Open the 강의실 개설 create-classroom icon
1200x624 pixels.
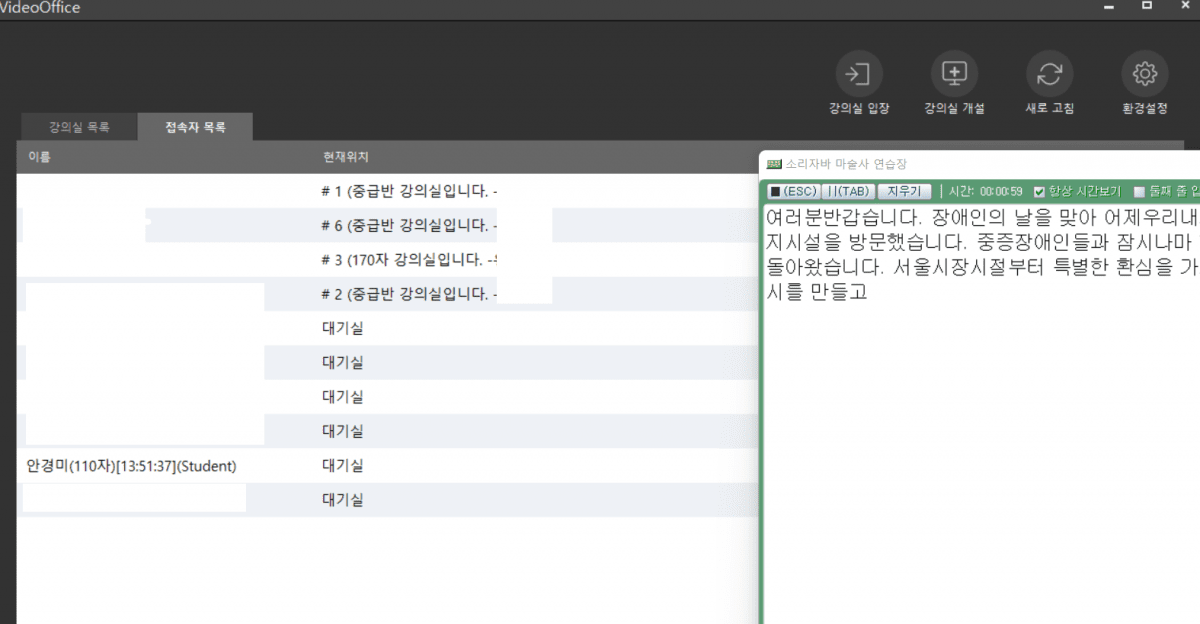tap(954, 75)
